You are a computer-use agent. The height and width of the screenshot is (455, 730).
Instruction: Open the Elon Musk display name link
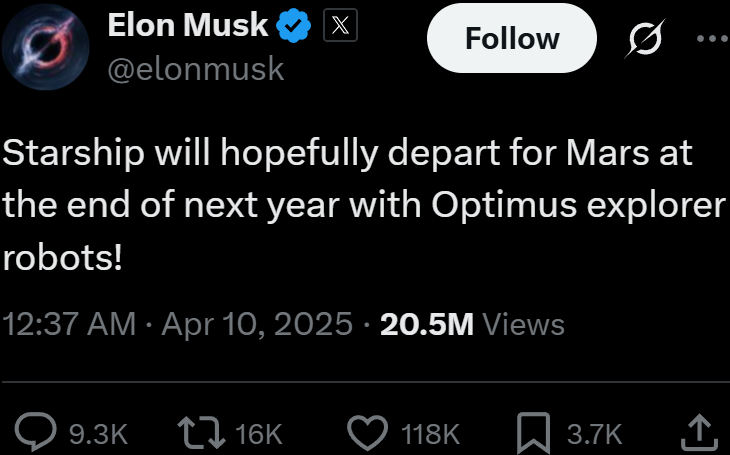[188, 25]
